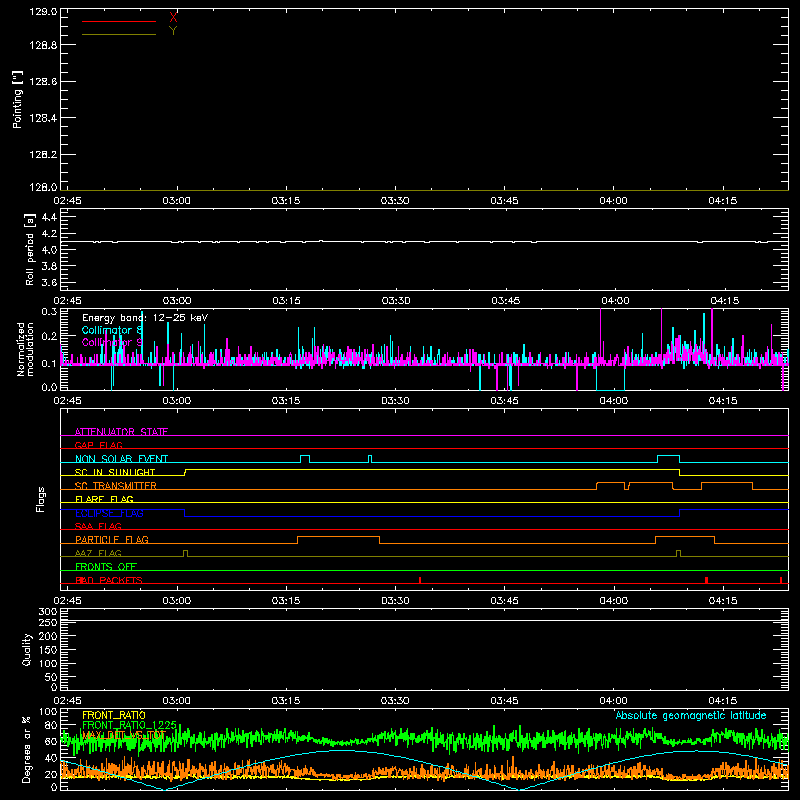Viewport: 800px width, 800px height.
Task: Click the orange MAX_DET_VS_TOT legend entry
Action: tap(124, 735)
